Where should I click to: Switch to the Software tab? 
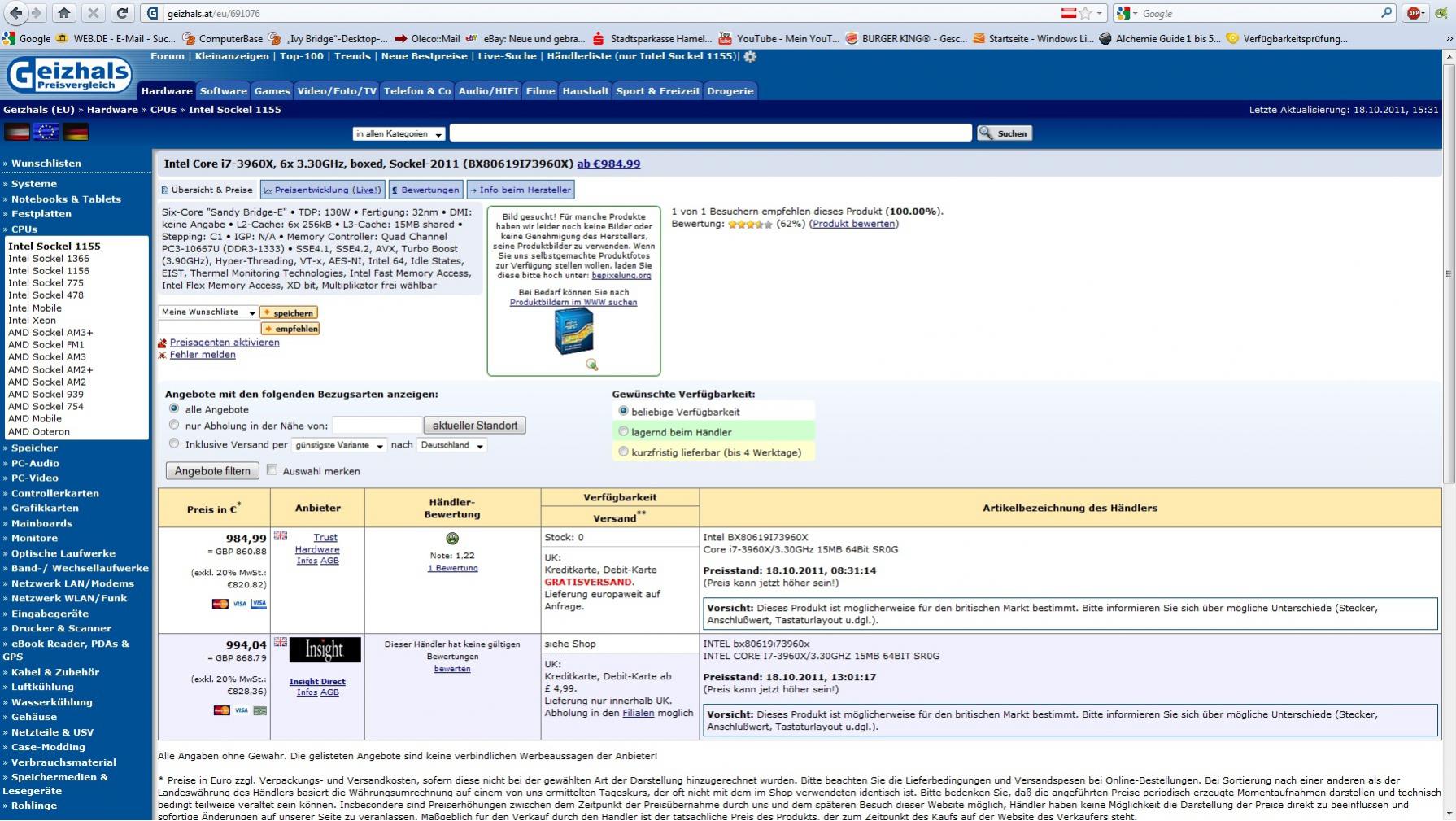coord(223,91)
